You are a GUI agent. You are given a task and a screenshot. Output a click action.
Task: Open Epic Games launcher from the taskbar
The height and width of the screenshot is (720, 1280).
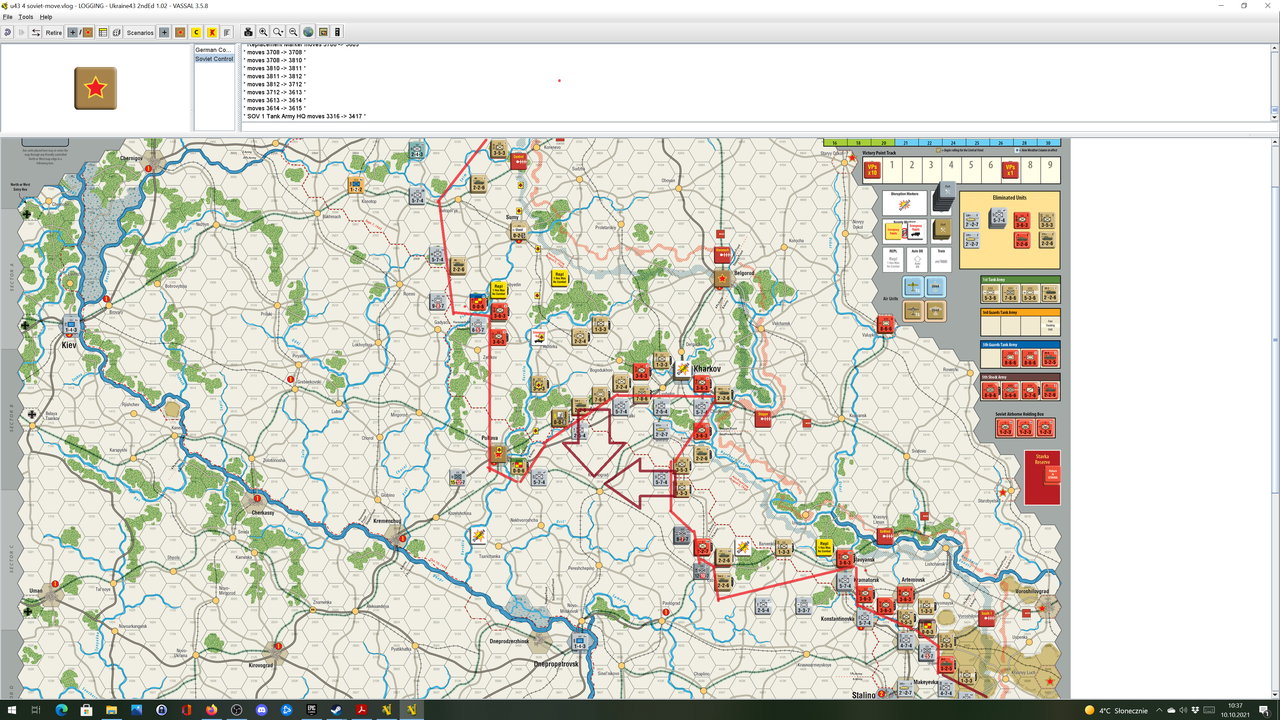(x=311, y=710)
